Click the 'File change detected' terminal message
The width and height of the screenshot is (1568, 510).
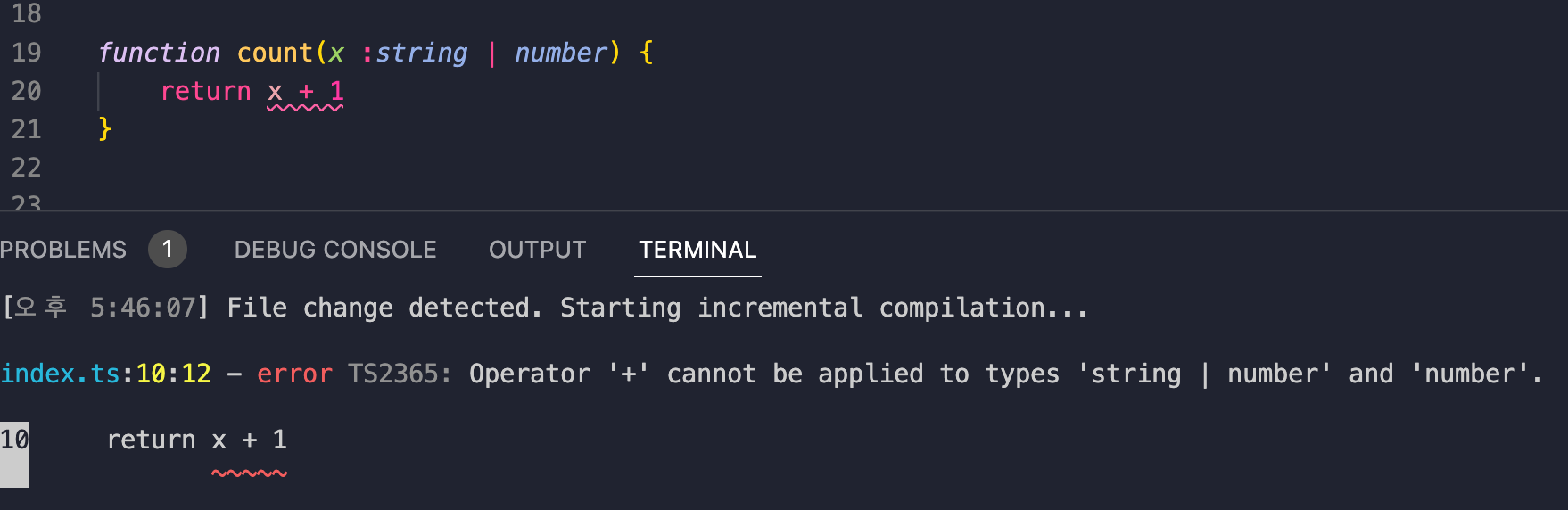tap(384, 308)
